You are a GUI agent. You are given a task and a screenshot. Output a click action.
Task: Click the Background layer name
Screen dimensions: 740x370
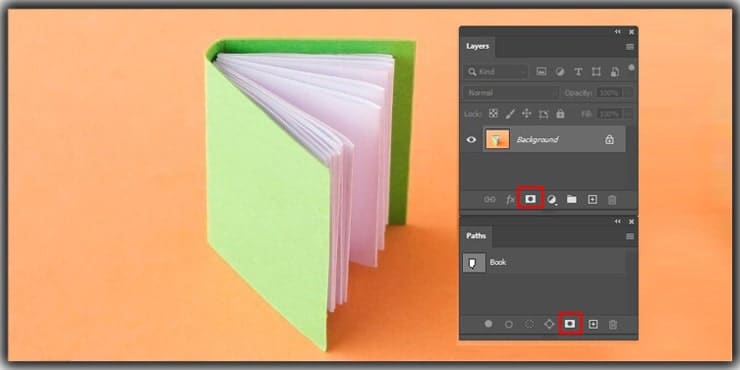coord(537,140)
